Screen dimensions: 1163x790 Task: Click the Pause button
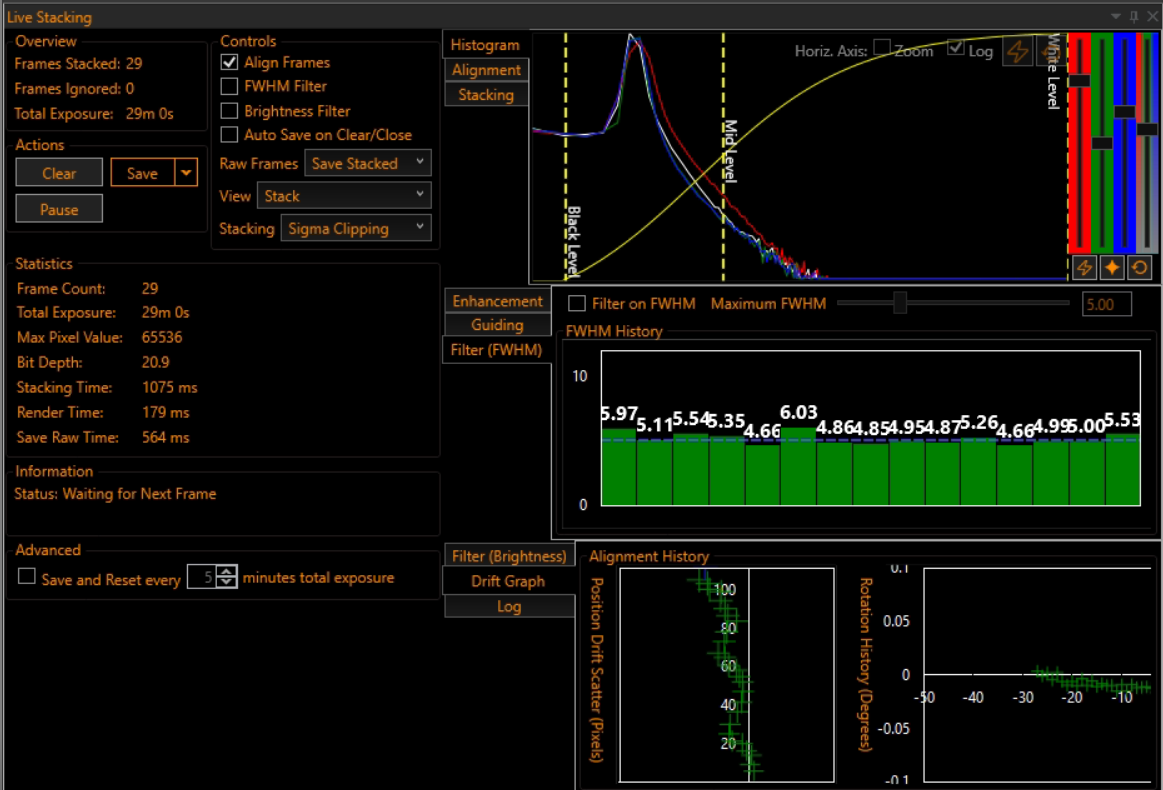tap(59, 210)
